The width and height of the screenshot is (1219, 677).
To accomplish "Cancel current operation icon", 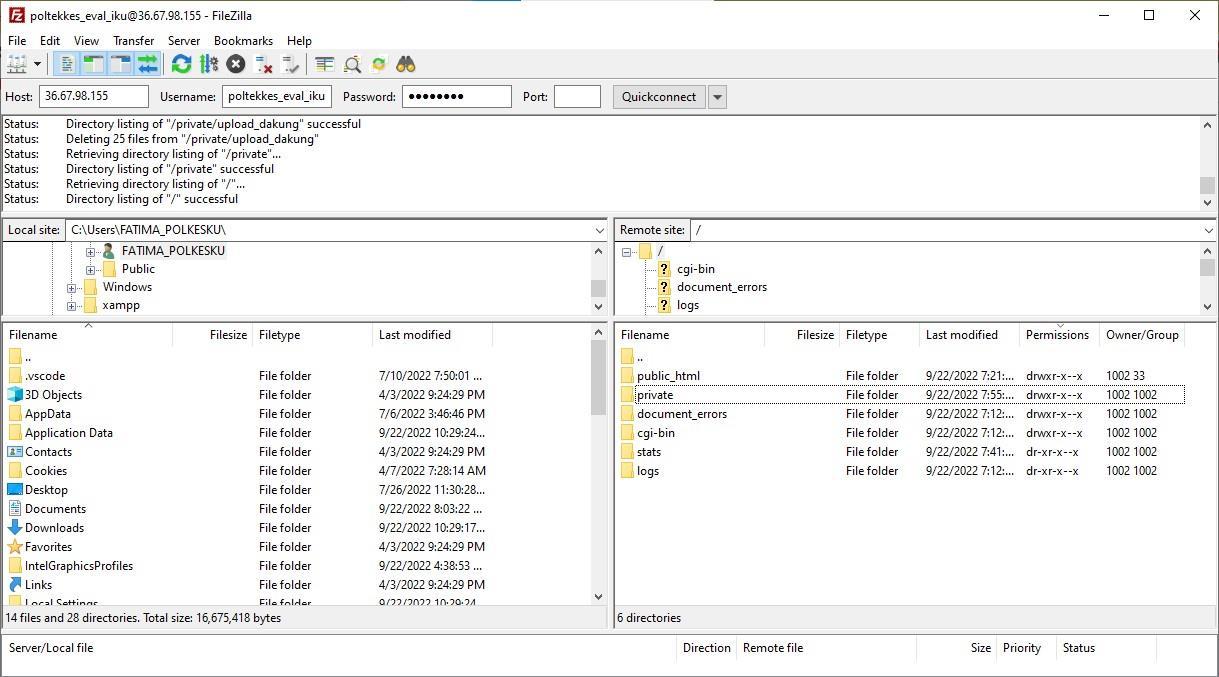I will [235, 64].
